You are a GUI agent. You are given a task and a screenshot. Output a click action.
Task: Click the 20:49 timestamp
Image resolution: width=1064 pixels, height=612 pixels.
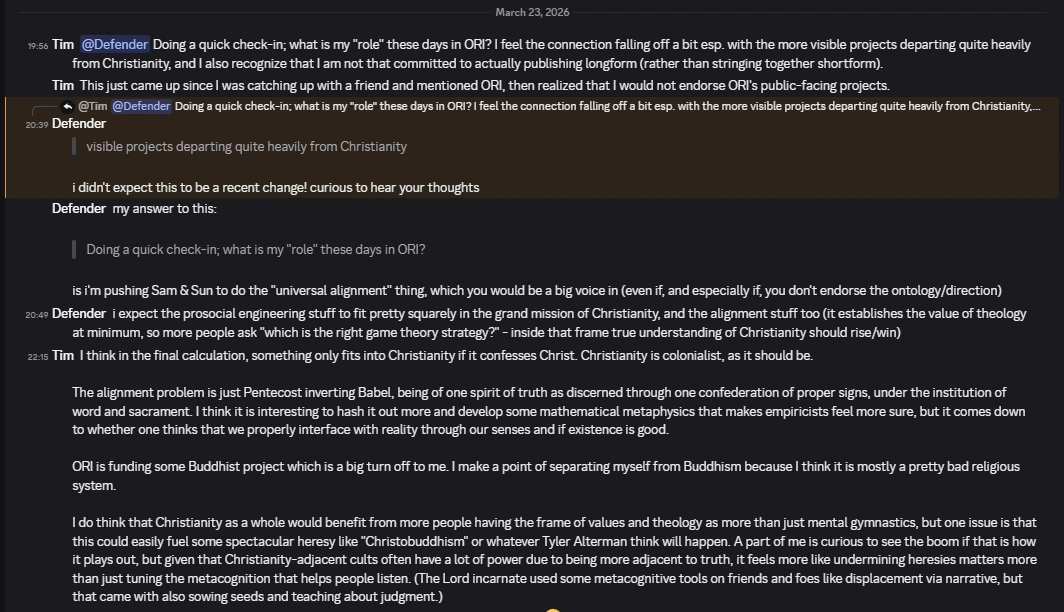click(x=37, y=314)
